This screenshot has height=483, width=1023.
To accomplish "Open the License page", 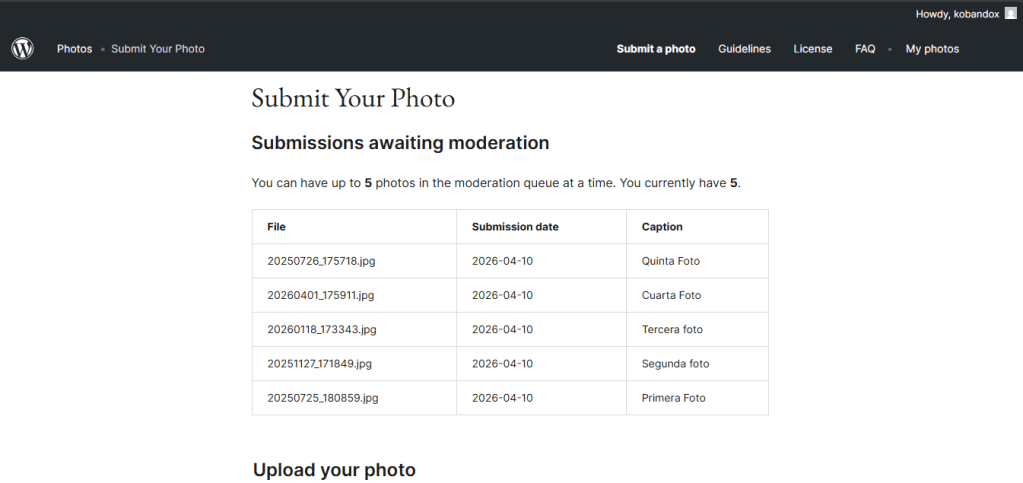I will [x=813, y=49].
